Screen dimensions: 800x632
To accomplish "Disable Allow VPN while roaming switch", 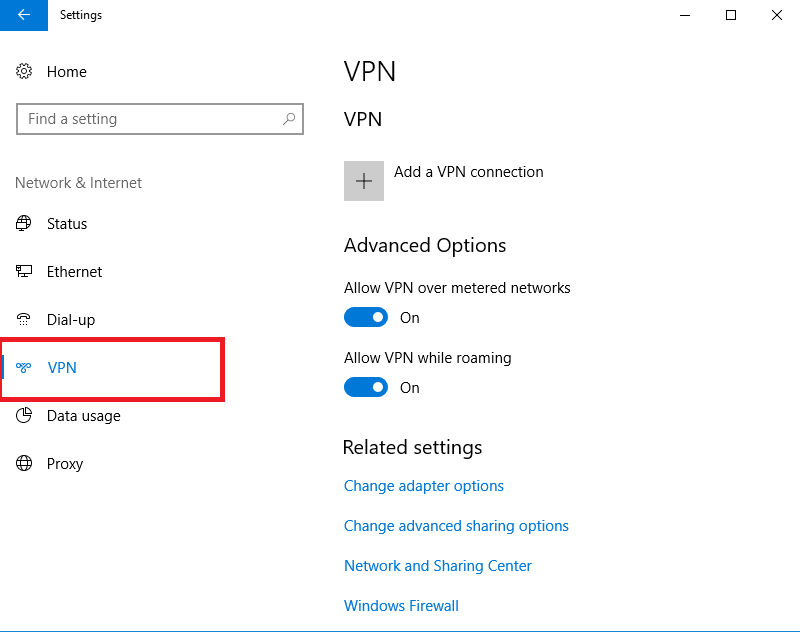I will 366,387.
